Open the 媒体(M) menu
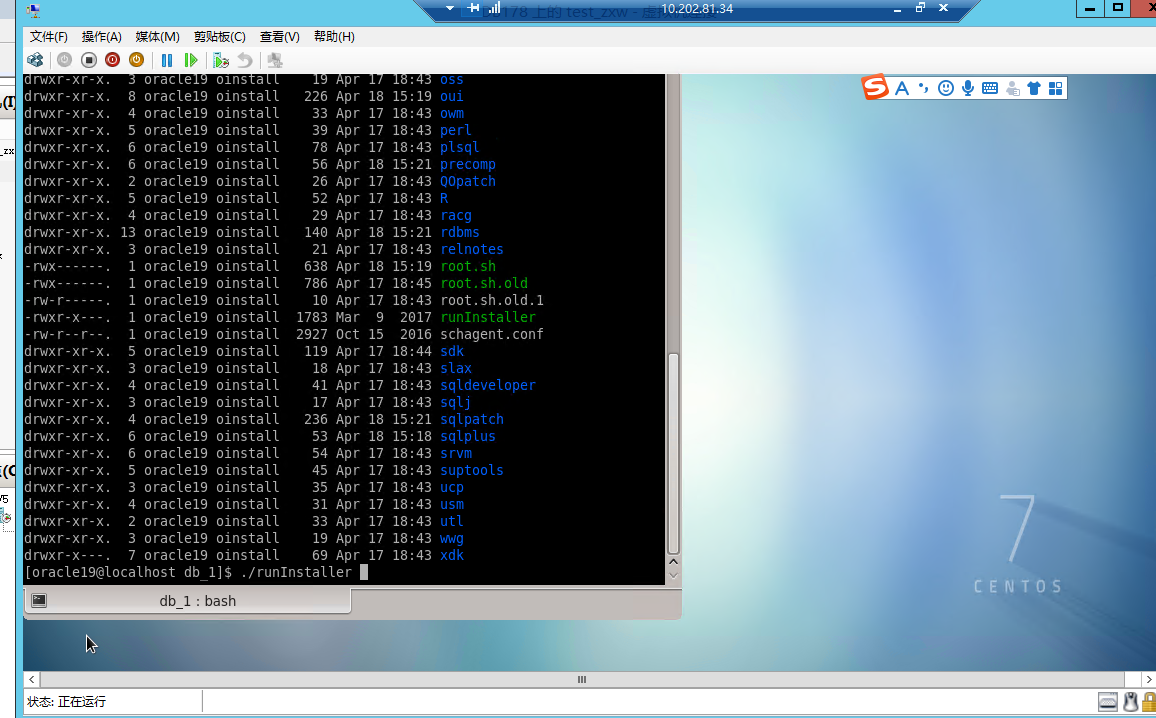The height and width of the screenshot is (718, 1156). click(158, 36)
